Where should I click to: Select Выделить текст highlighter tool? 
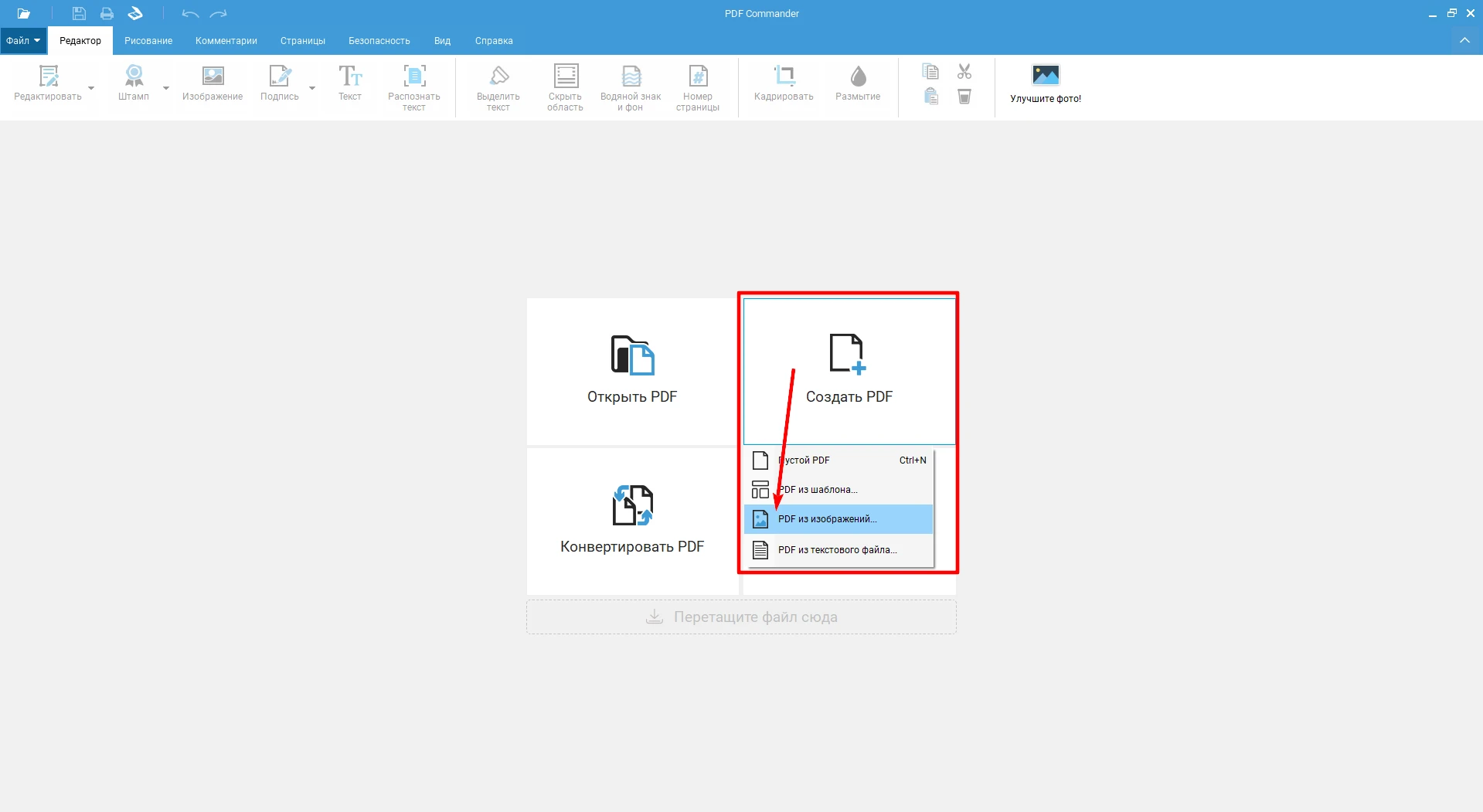(498, 87)
